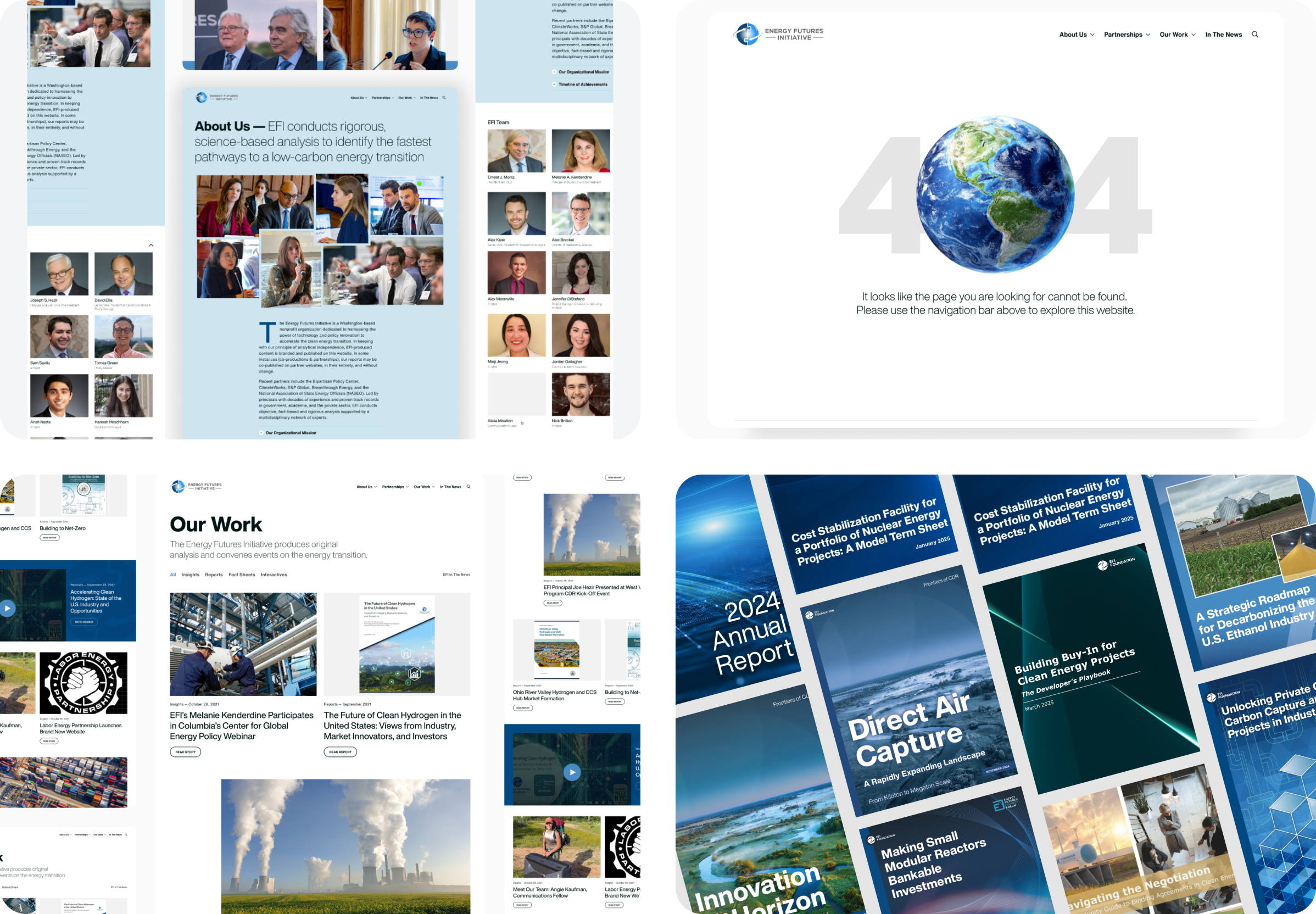
Task: Click READ REPORT under Ohio River Valley Hydrogen and CCS
Action: tap(523, 708)
